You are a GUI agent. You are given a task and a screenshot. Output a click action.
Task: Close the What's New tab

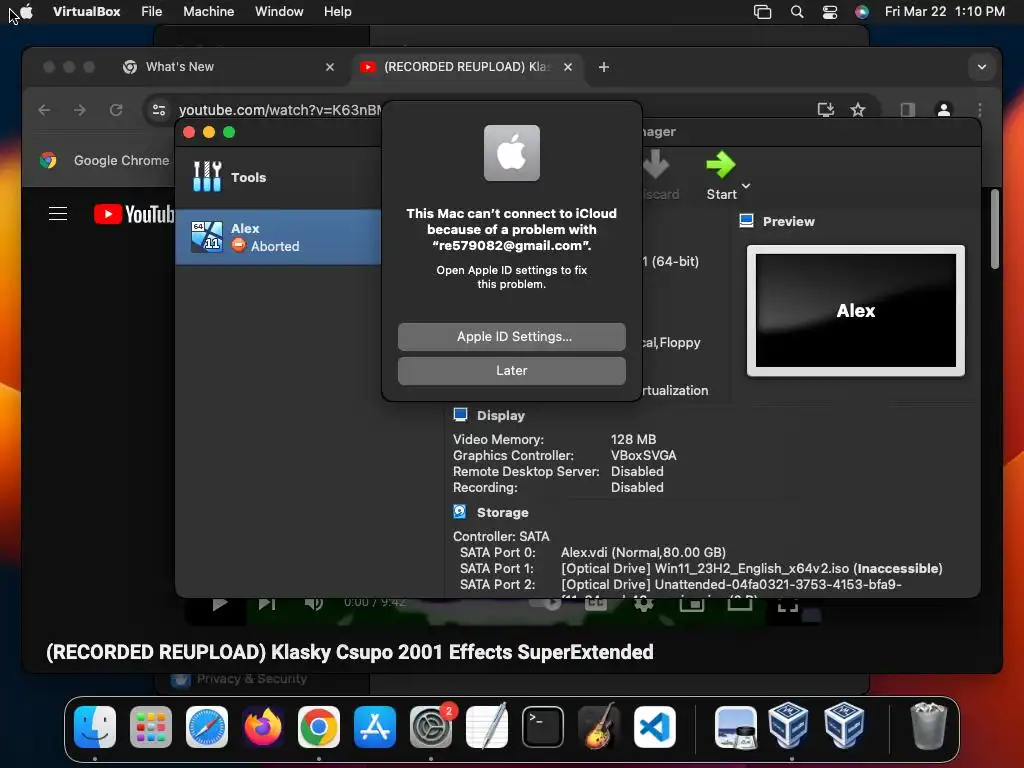(330, 67)
